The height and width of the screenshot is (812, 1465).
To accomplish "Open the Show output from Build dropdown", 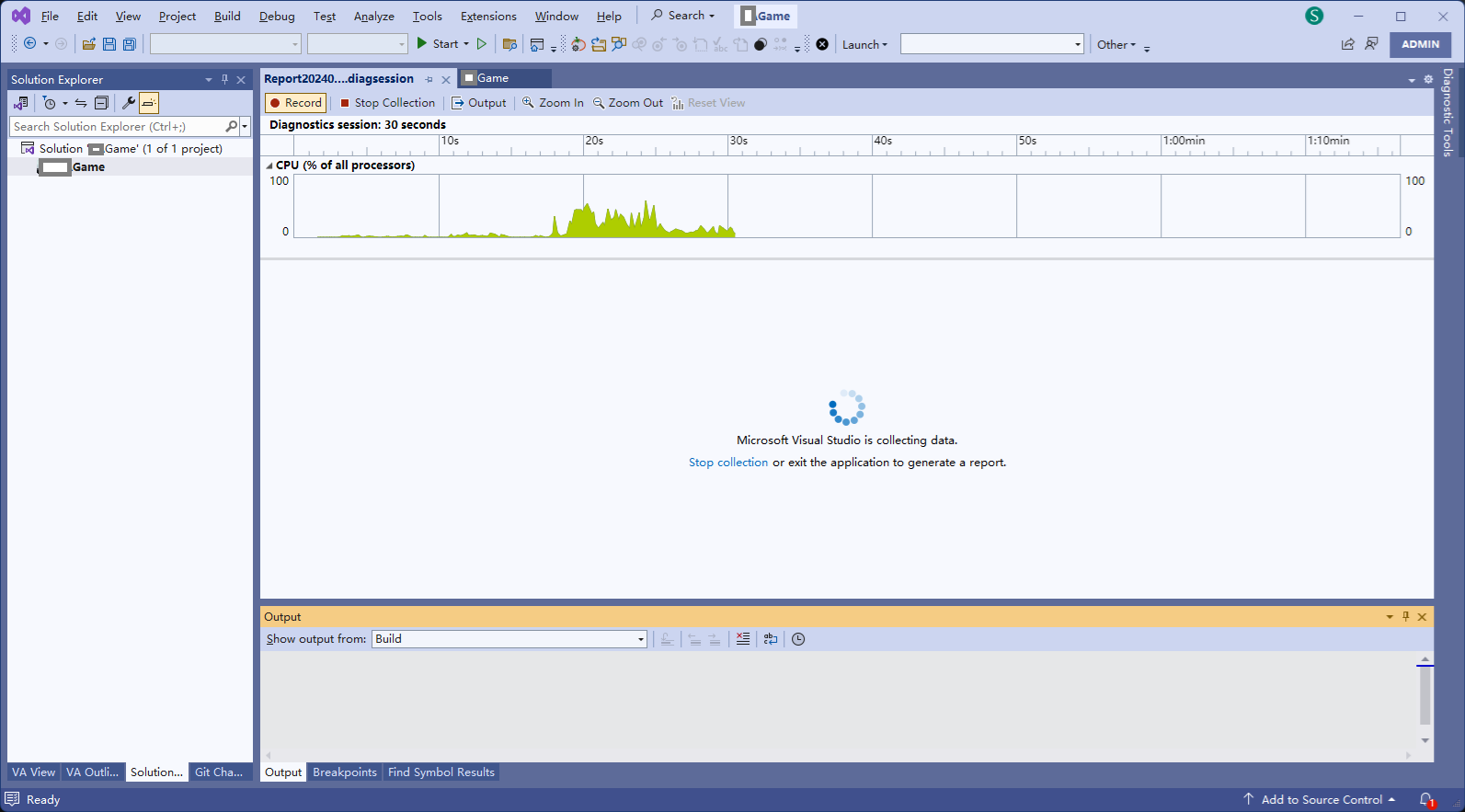I will pyautogui.click(x=509, y=638).
